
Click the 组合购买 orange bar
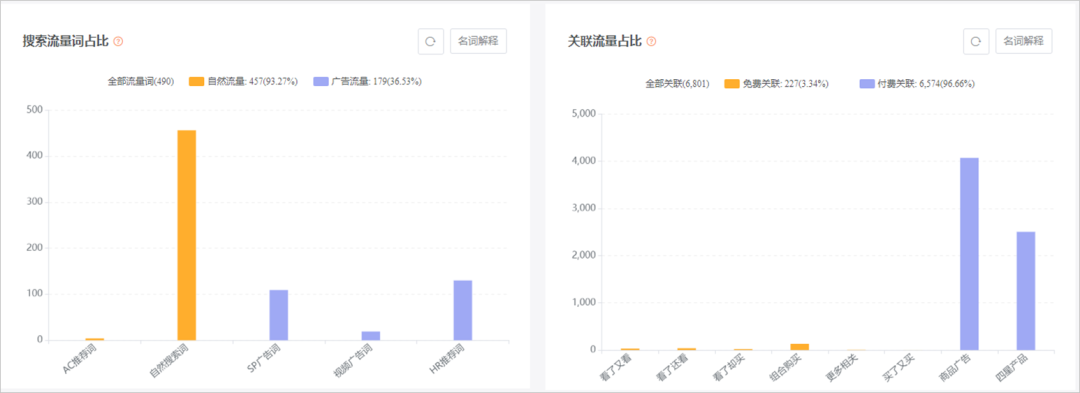tap(800, 347)
